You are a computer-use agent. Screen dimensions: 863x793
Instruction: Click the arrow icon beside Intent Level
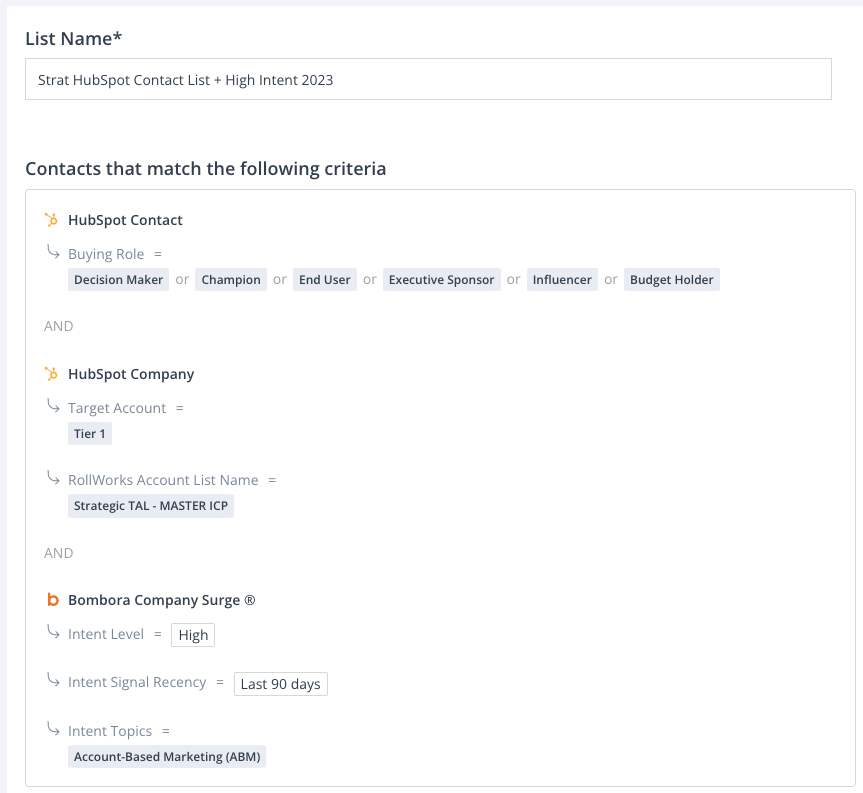pos(53,632)
